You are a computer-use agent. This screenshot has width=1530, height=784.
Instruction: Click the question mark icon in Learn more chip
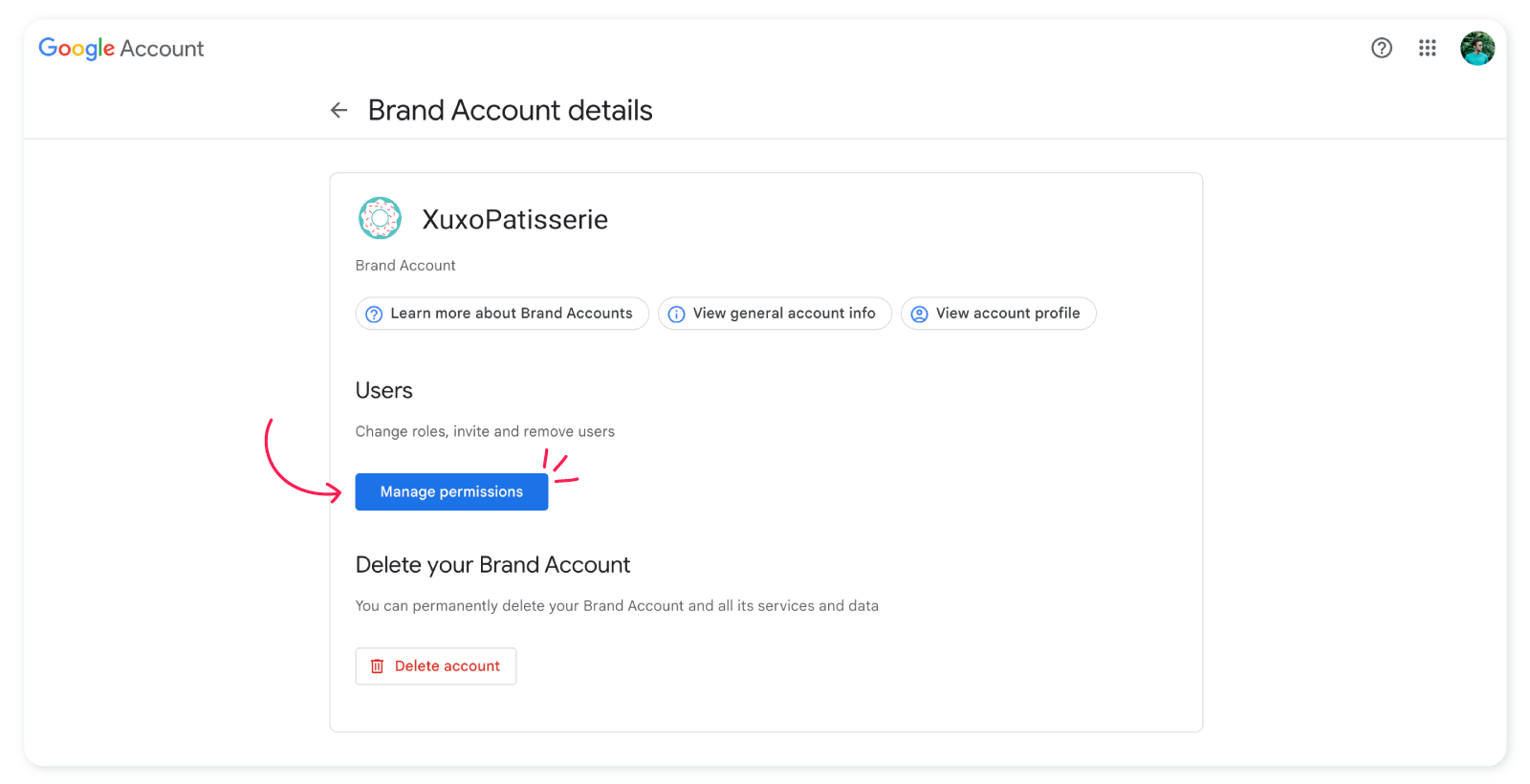coord(374,315)
